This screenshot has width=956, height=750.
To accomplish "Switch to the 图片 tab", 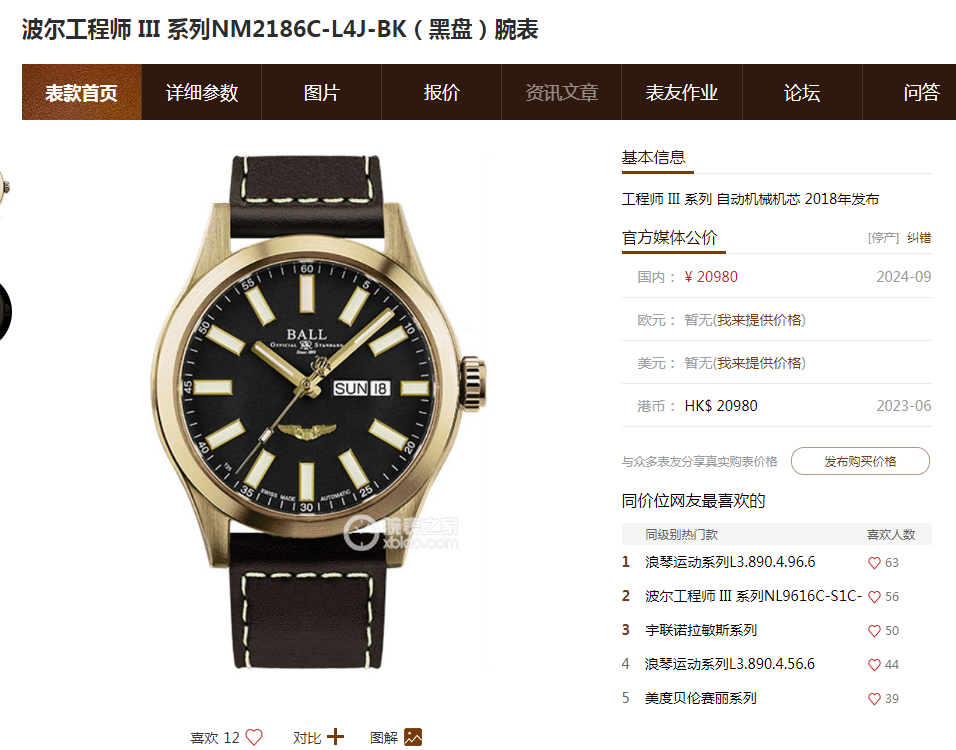I will pyautogui.click(x=322, y=92).
